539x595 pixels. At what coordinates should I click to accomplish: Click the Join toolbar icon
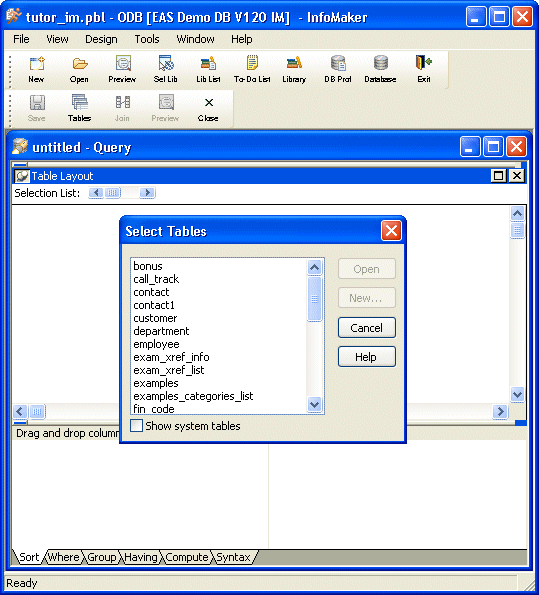tap(122, 102)
